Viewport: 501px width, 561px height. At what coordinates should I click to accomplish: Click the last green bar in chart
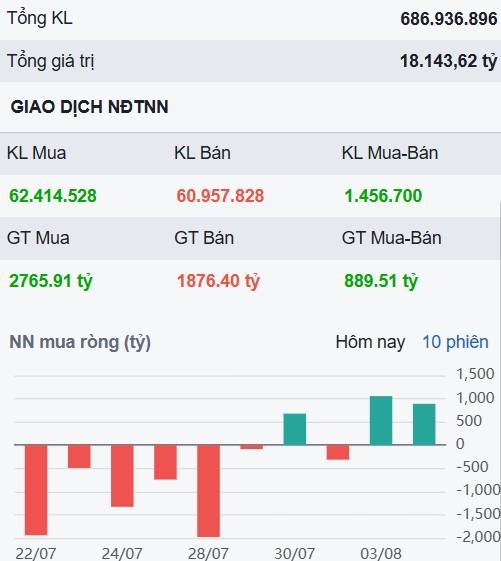pos(424,424)
